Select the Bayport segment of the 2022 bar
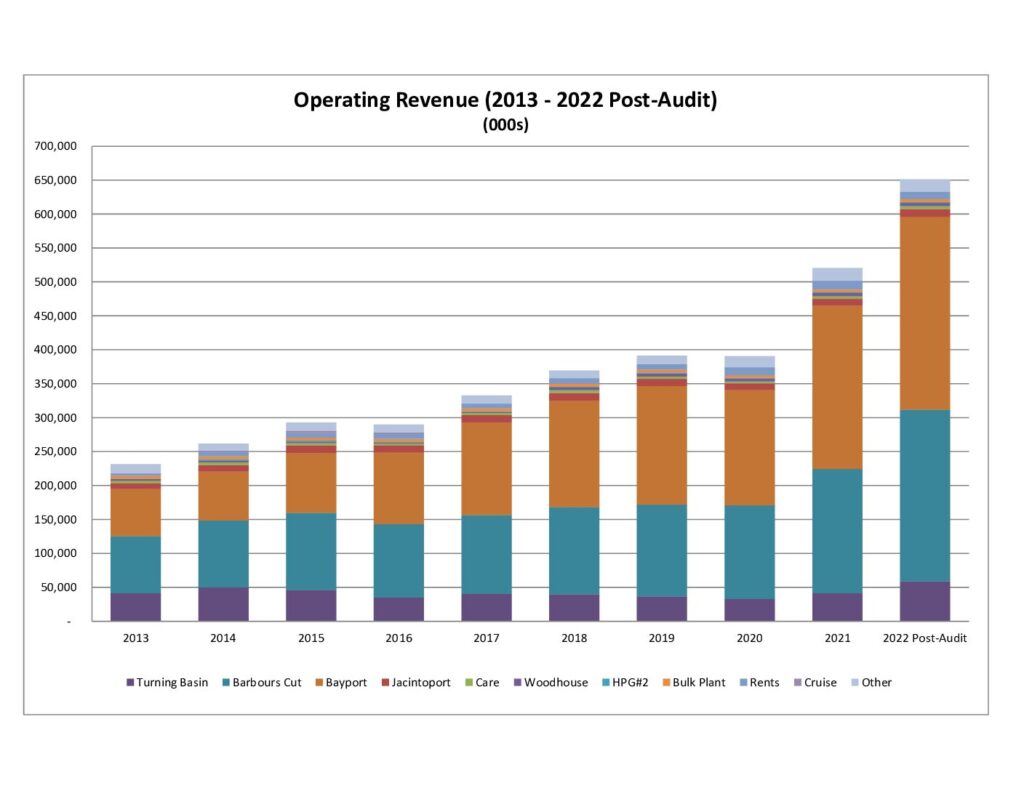The image size is (1024, 791). [x=925, y=314]
